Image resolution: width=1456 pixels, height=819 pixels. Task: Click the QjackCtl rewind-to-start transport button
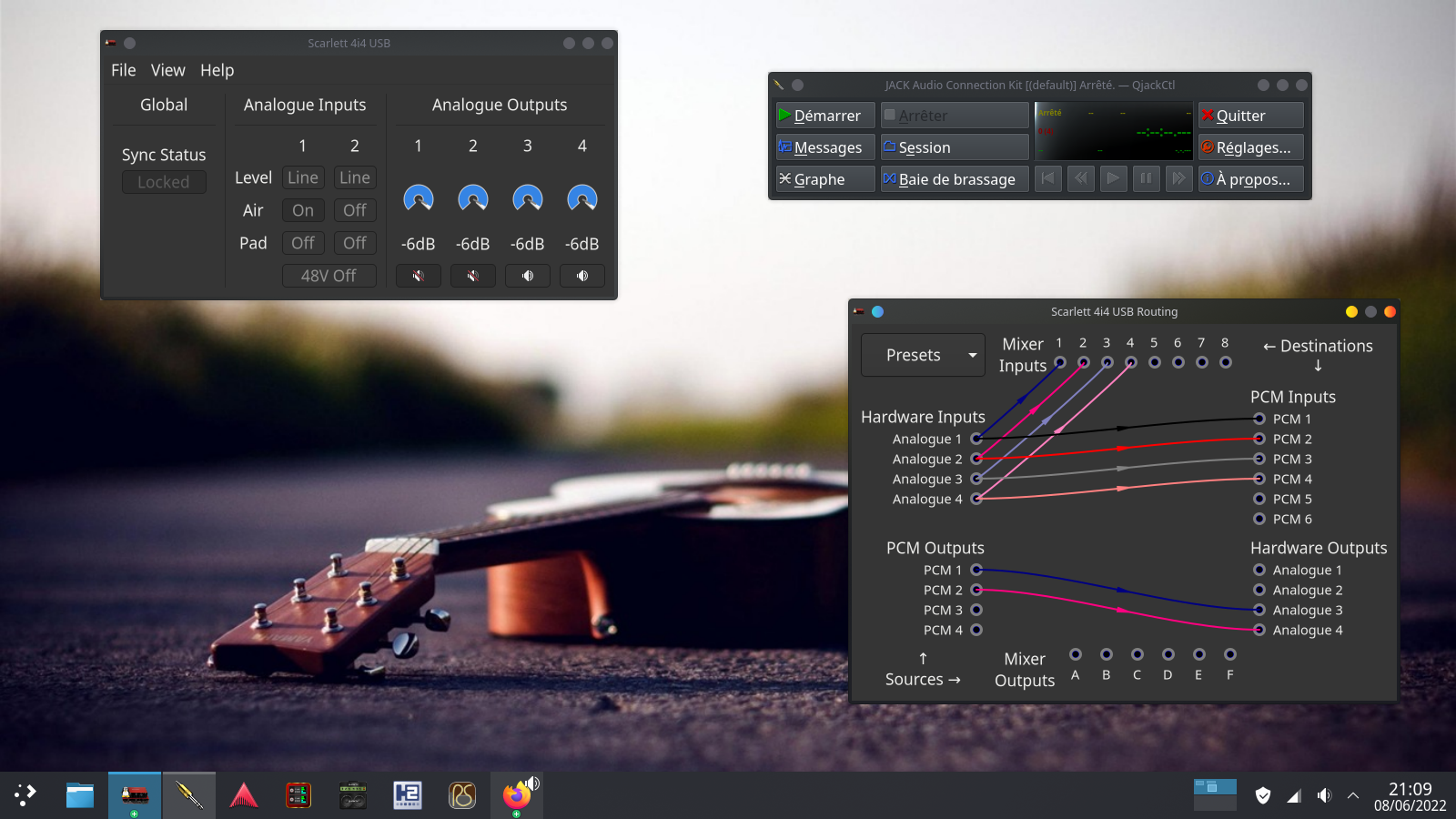[x=1048, y=178]
